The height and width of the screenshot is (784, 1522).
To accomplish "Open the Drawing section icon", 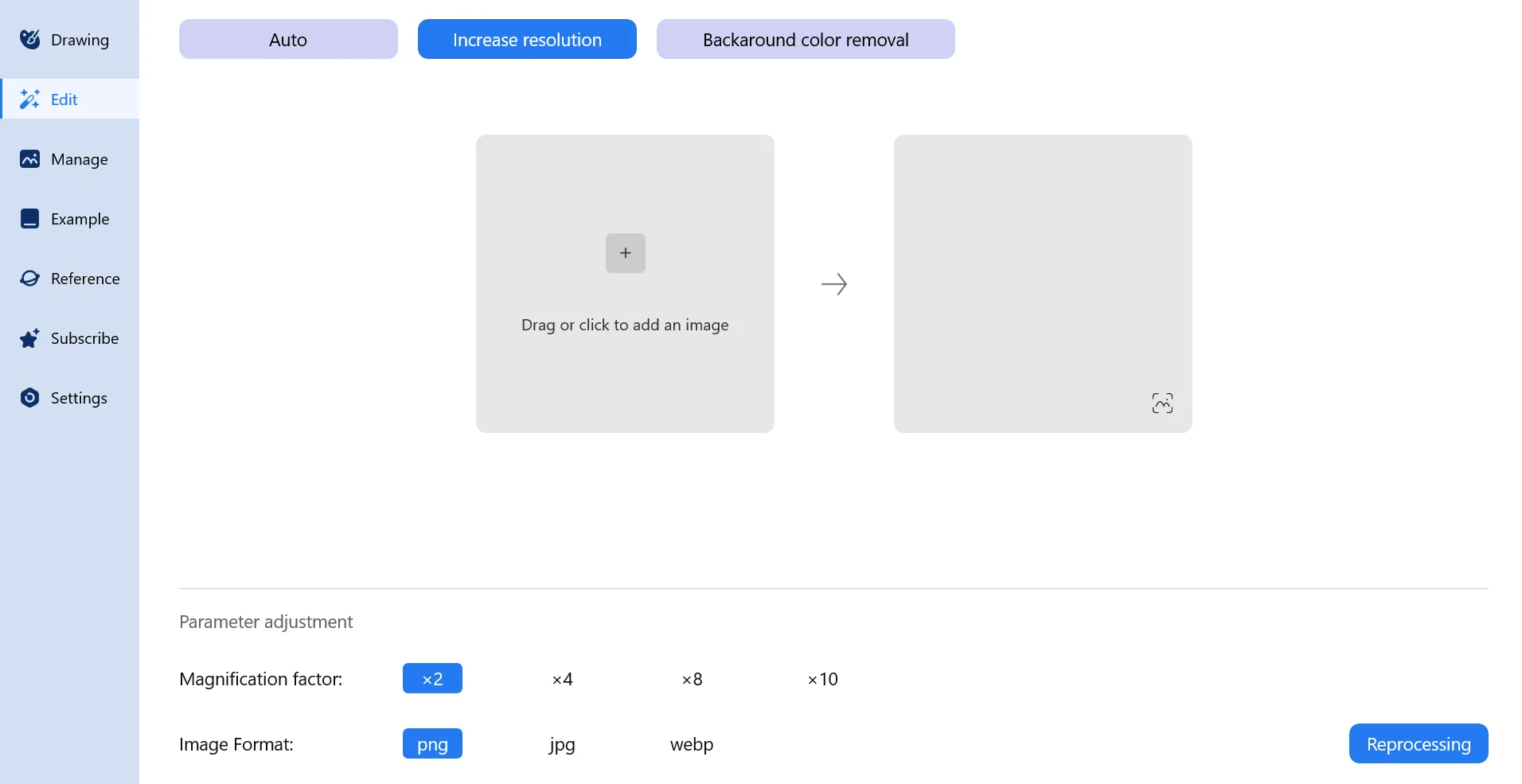I will coord(29,39).
